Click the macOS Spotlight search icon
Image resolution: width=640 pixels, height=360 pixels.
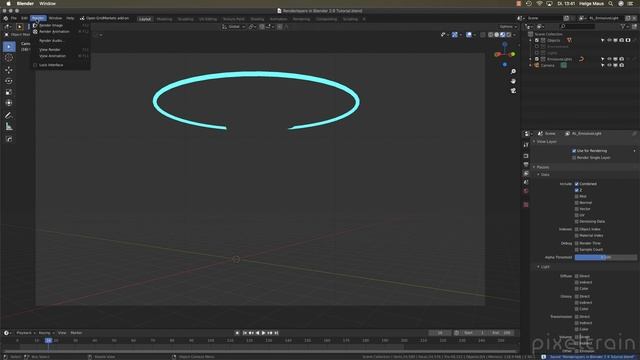pos(611,4)
